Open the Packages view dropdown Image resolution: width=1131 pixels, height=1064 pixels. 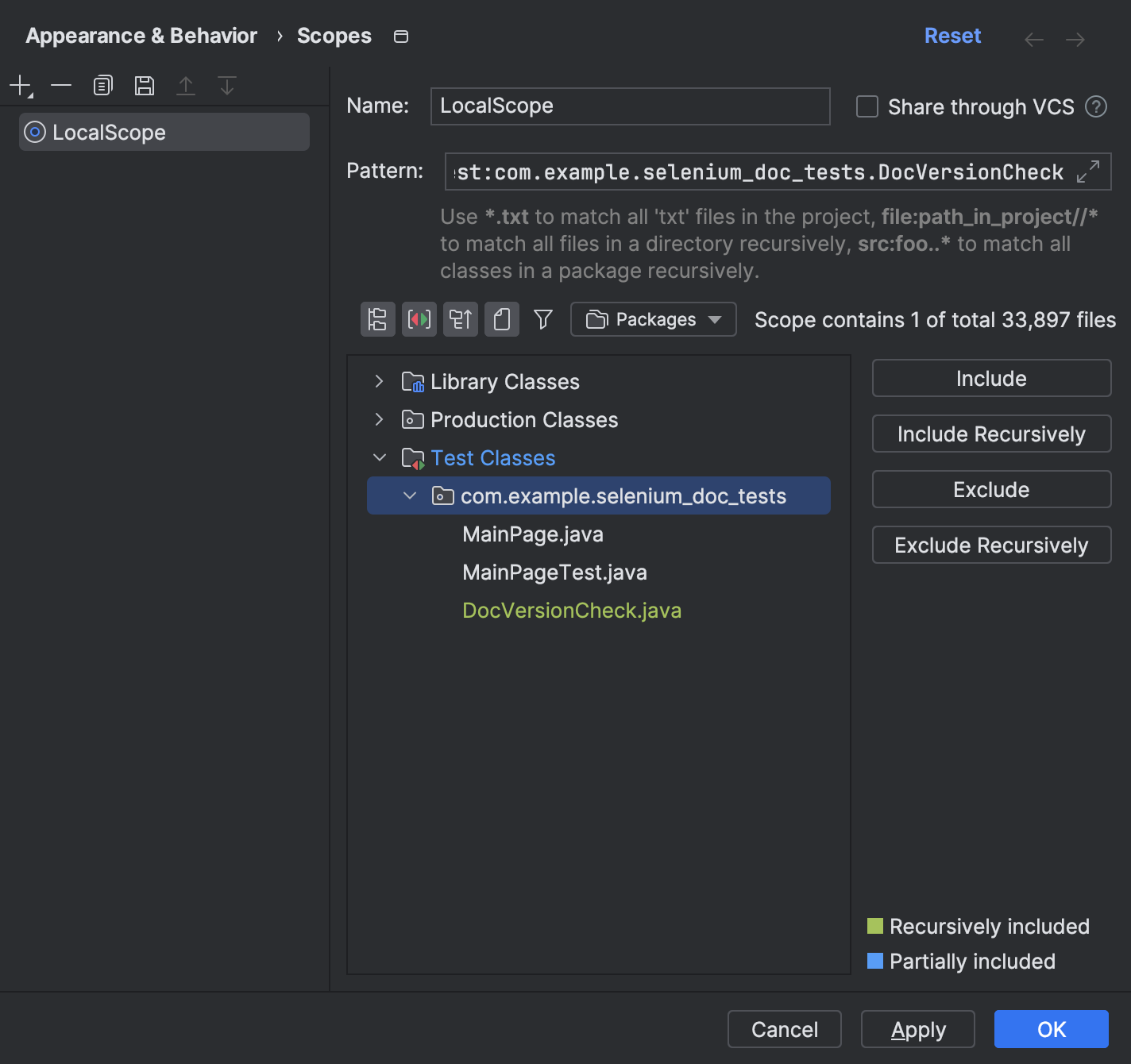click(653, 319)
